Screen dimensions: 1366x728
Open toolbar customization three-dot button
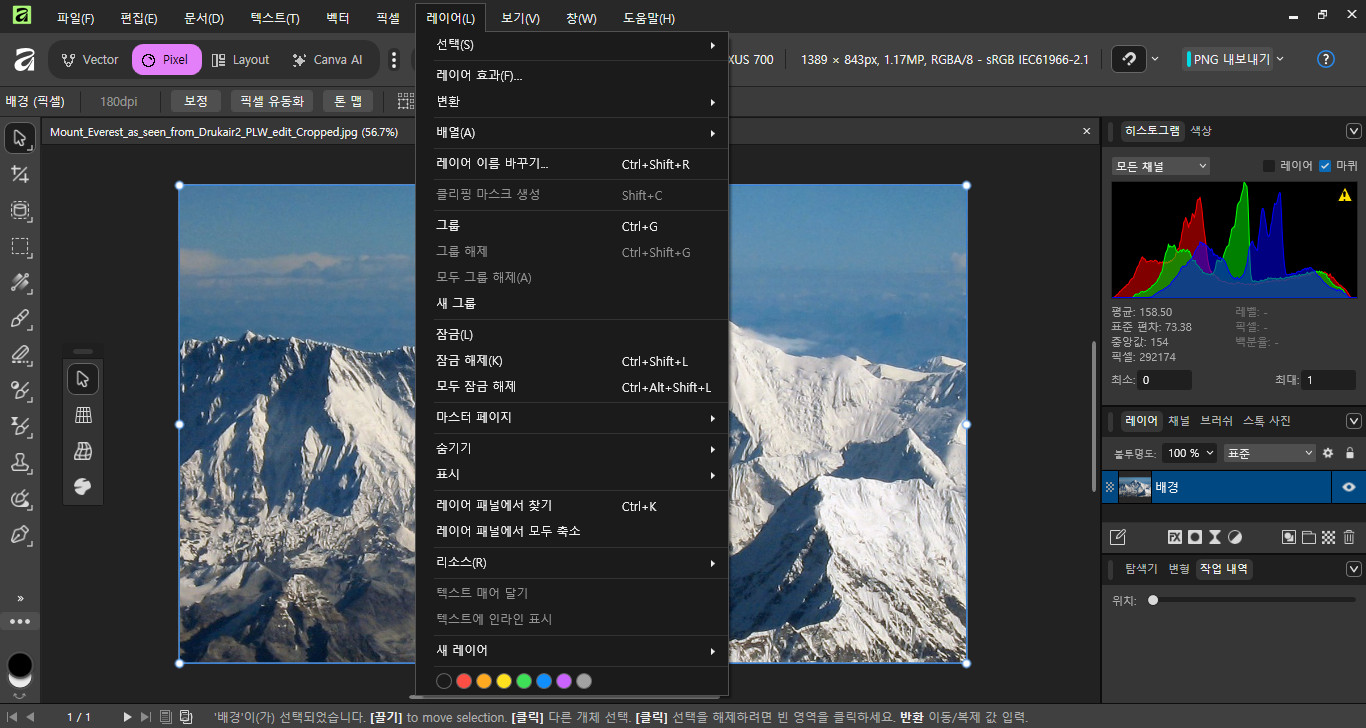click(x=20, y=621)
